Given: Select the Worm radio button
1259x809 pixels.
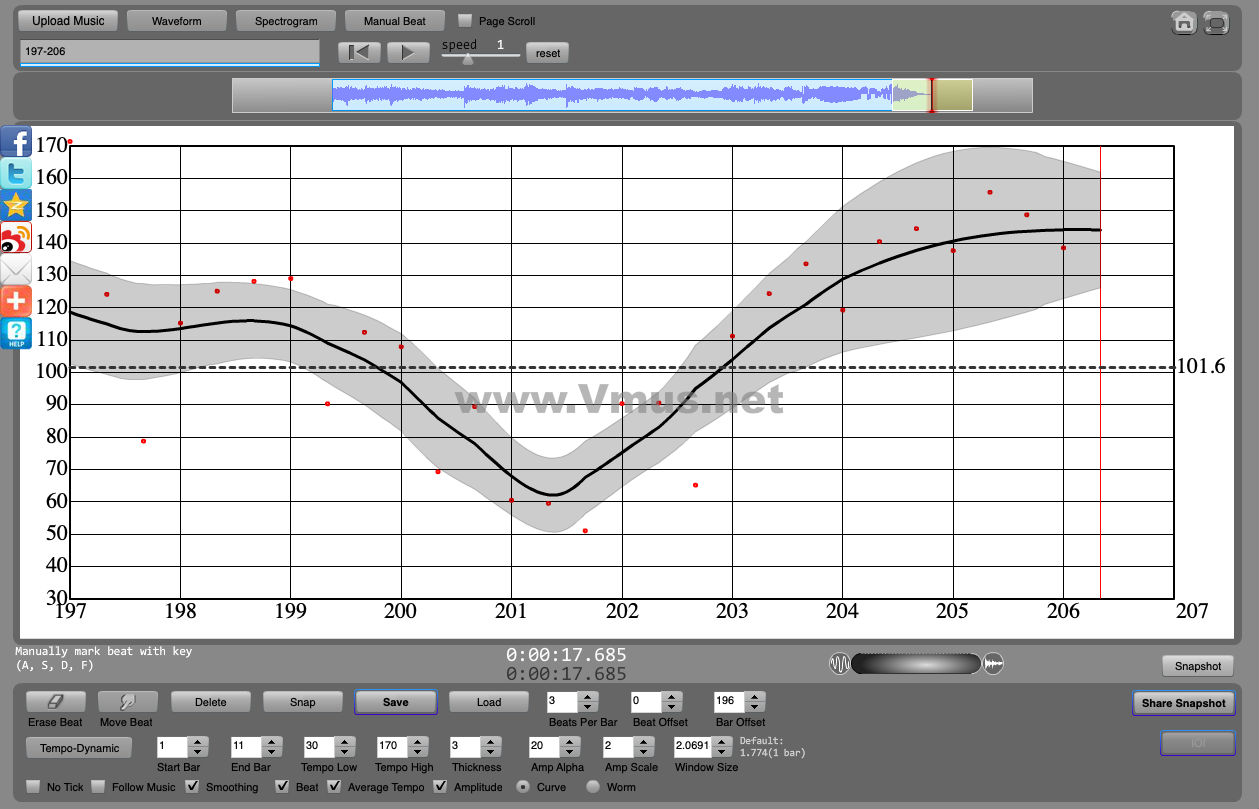Looking at the screenshot, I should click(x=593, y=787).
